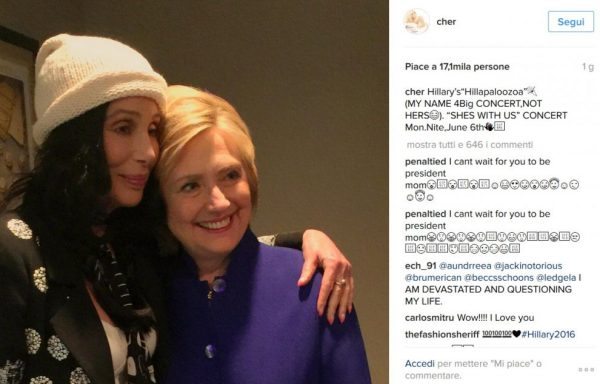
Task: Open the ech_91 commenter profile
Action: pos(421,266)
